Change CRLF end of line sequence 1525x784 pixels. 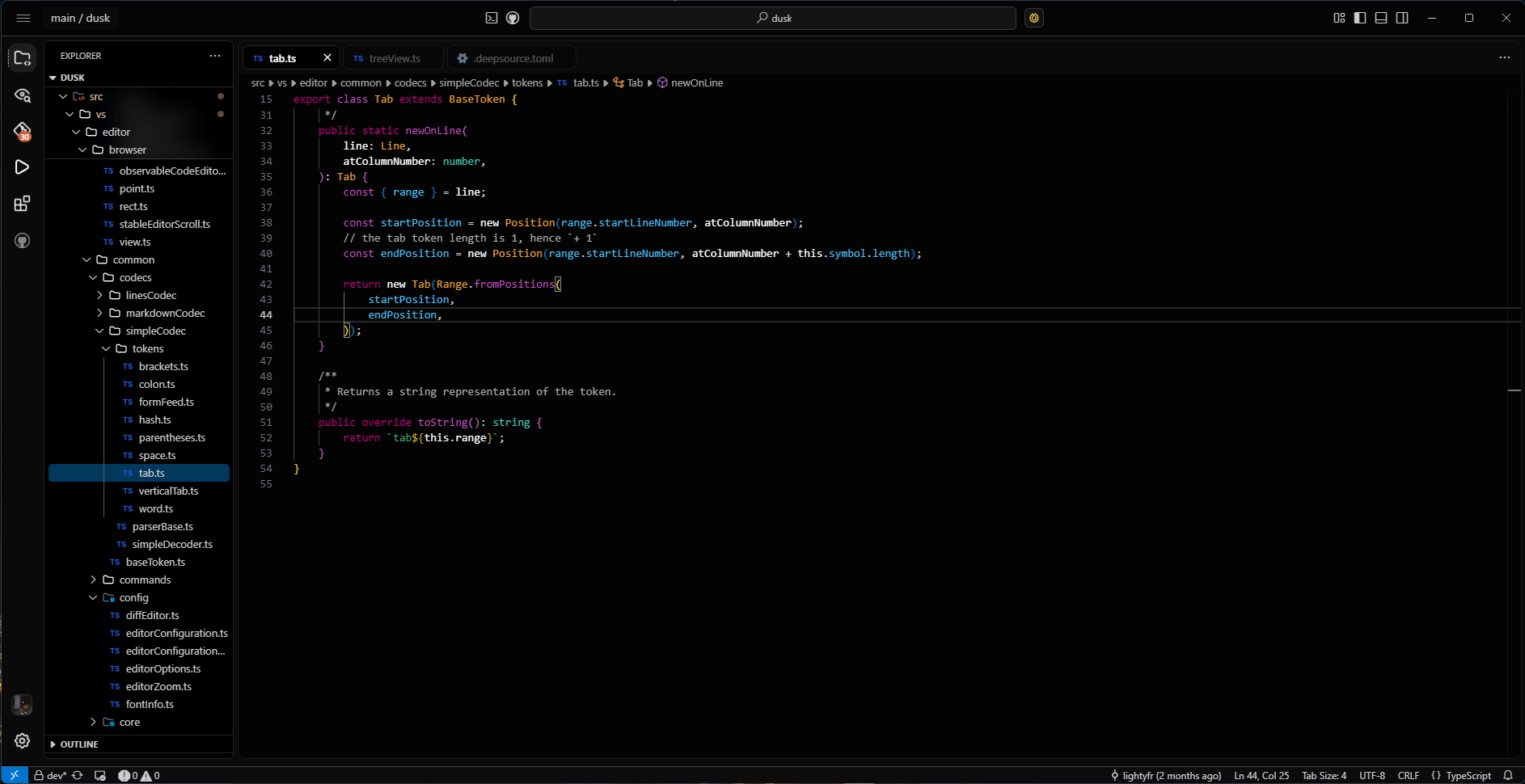click(x=1408, y=775)
